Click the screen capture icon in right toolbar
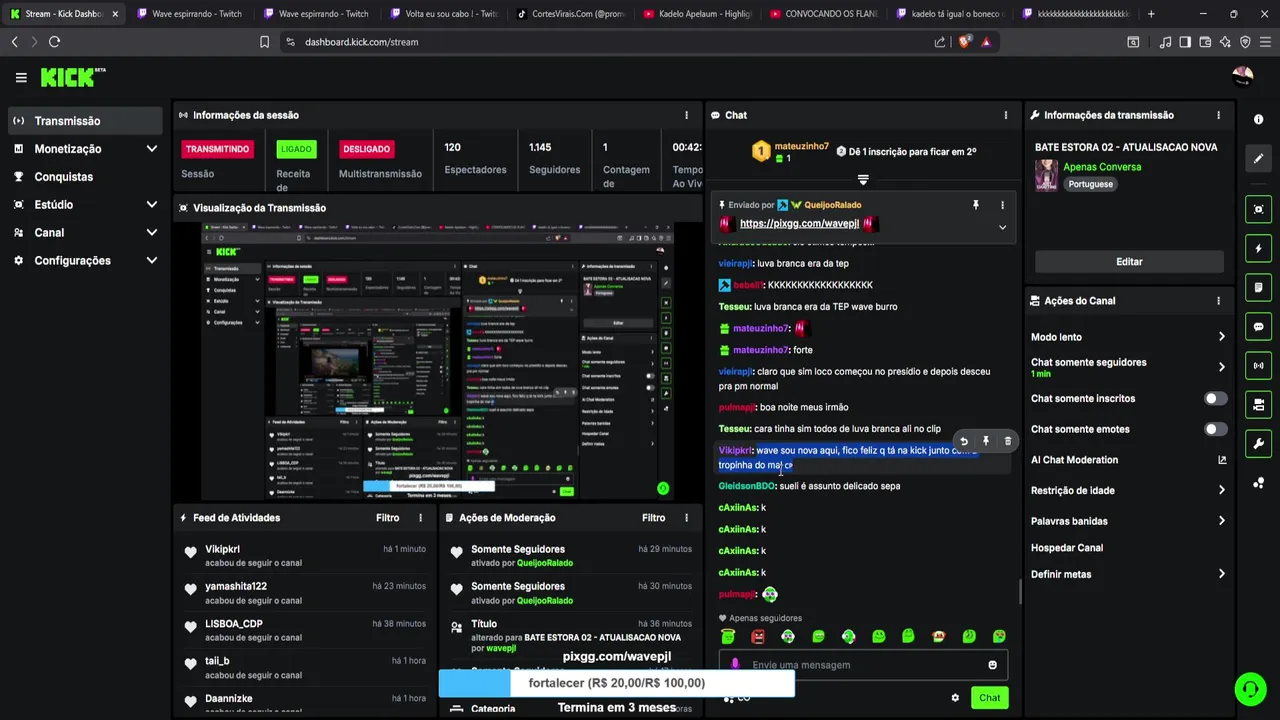 [1258, 209]
